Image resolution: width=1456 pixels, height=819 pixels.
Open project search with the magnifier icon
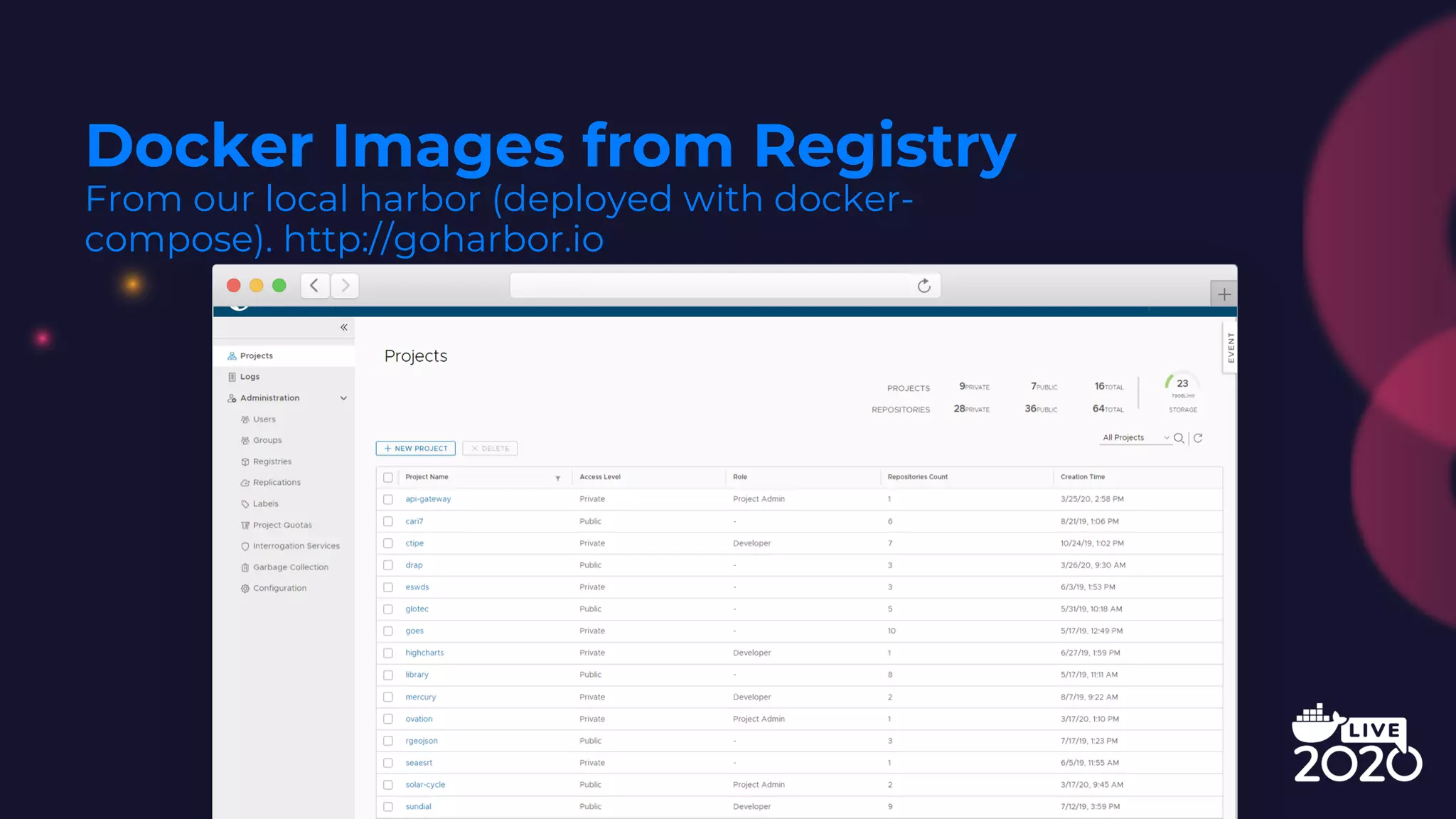pyautogui.click(x=1179, y=438)
